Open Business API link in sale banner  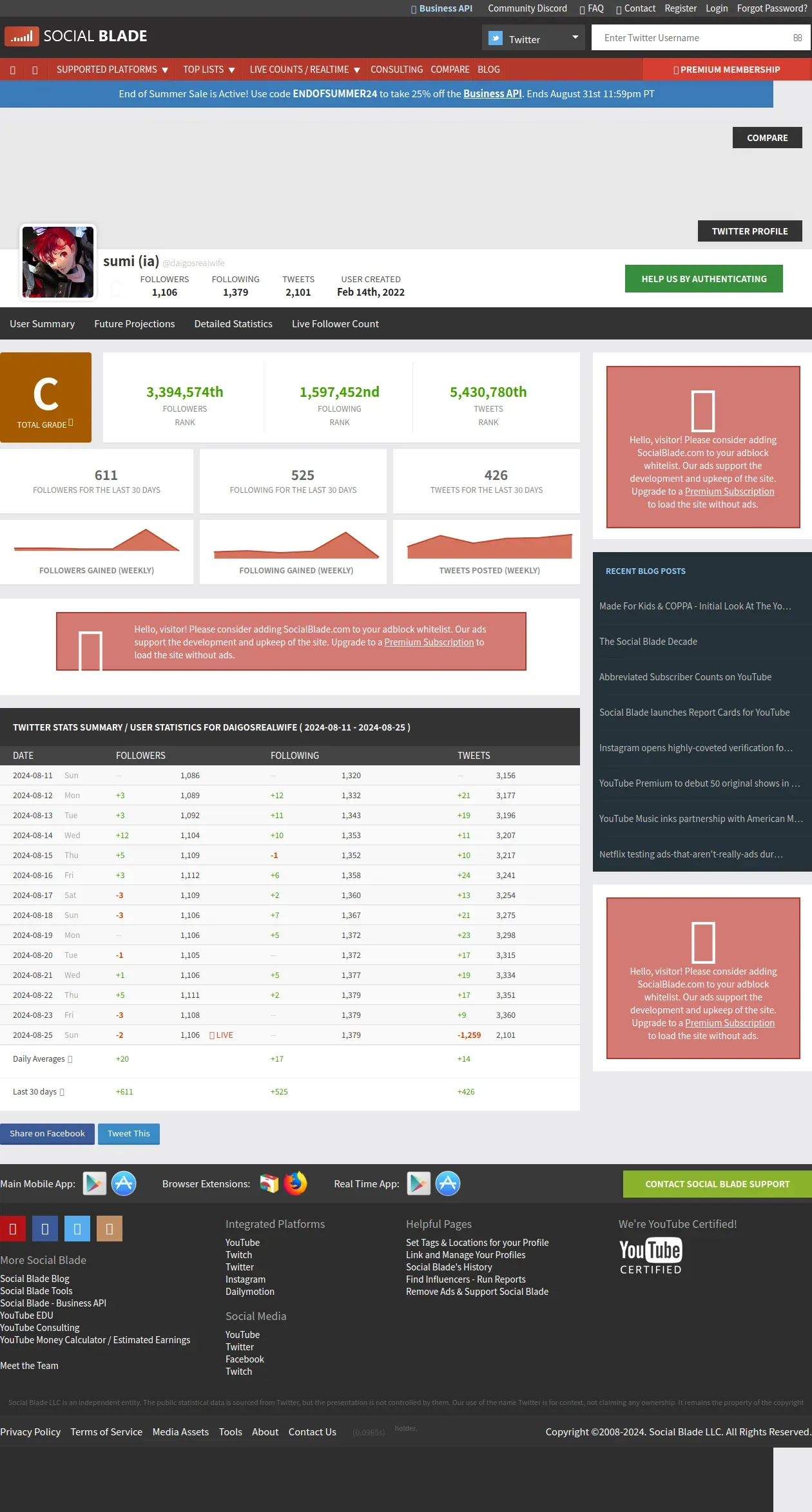pos(492,93)
